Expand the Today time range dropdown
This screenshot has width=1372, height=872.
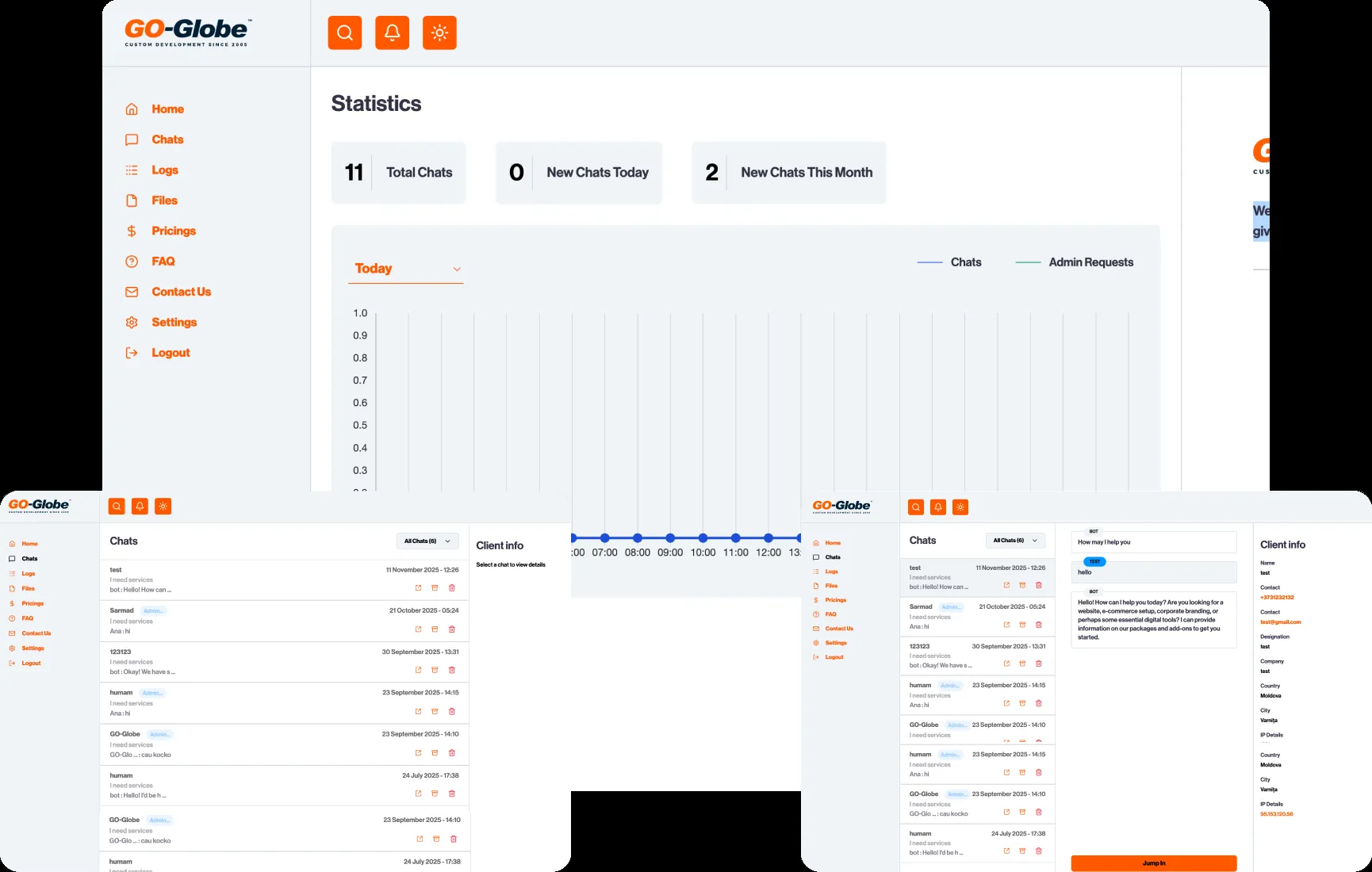click(405, 269)
